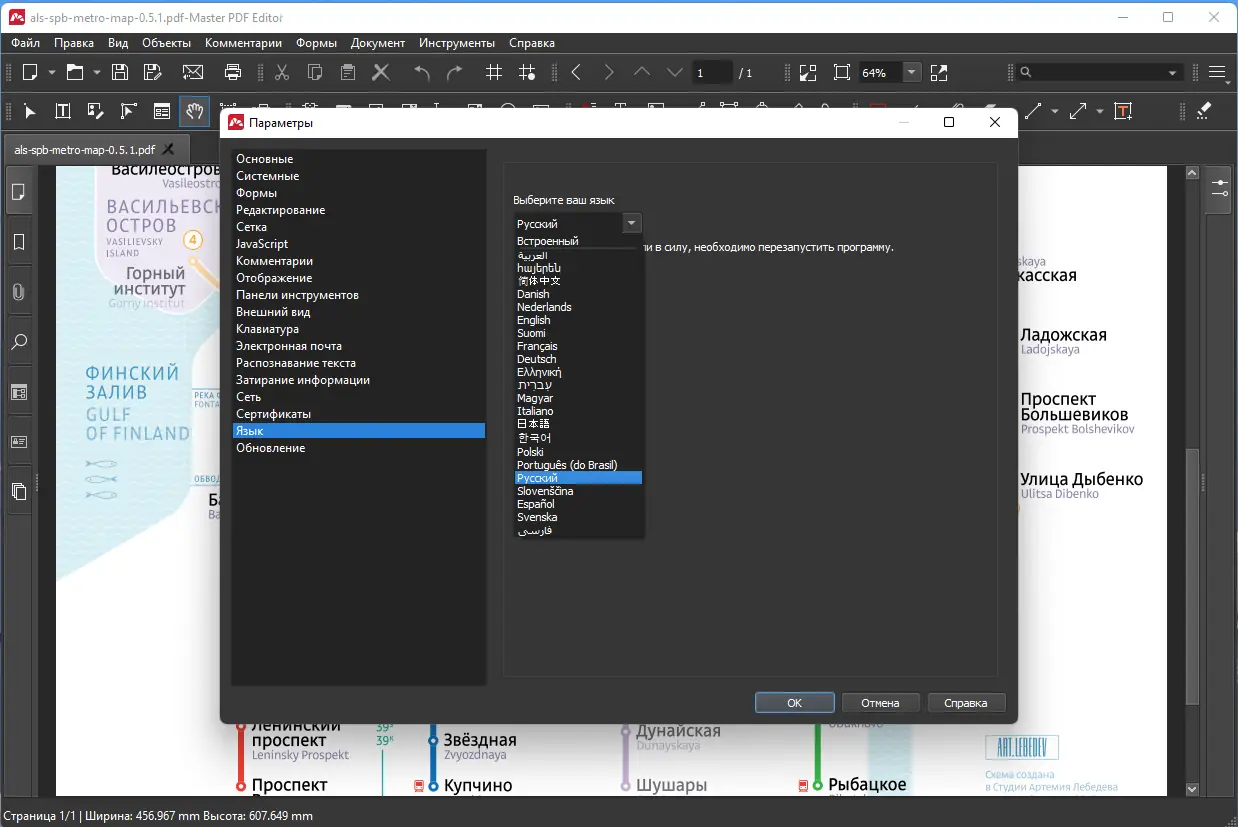Activate the Hand tool

(x=194, y=111)
